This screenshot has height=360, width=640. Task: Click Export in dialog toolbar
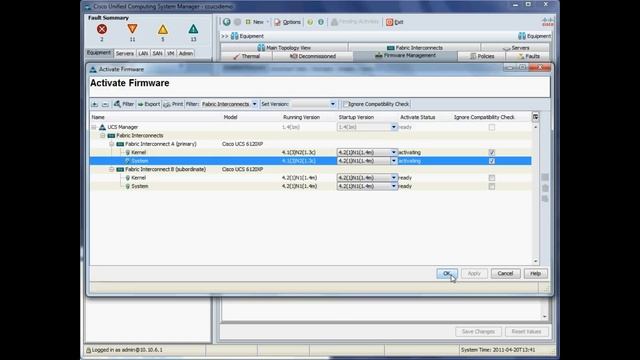click(149, 104)
